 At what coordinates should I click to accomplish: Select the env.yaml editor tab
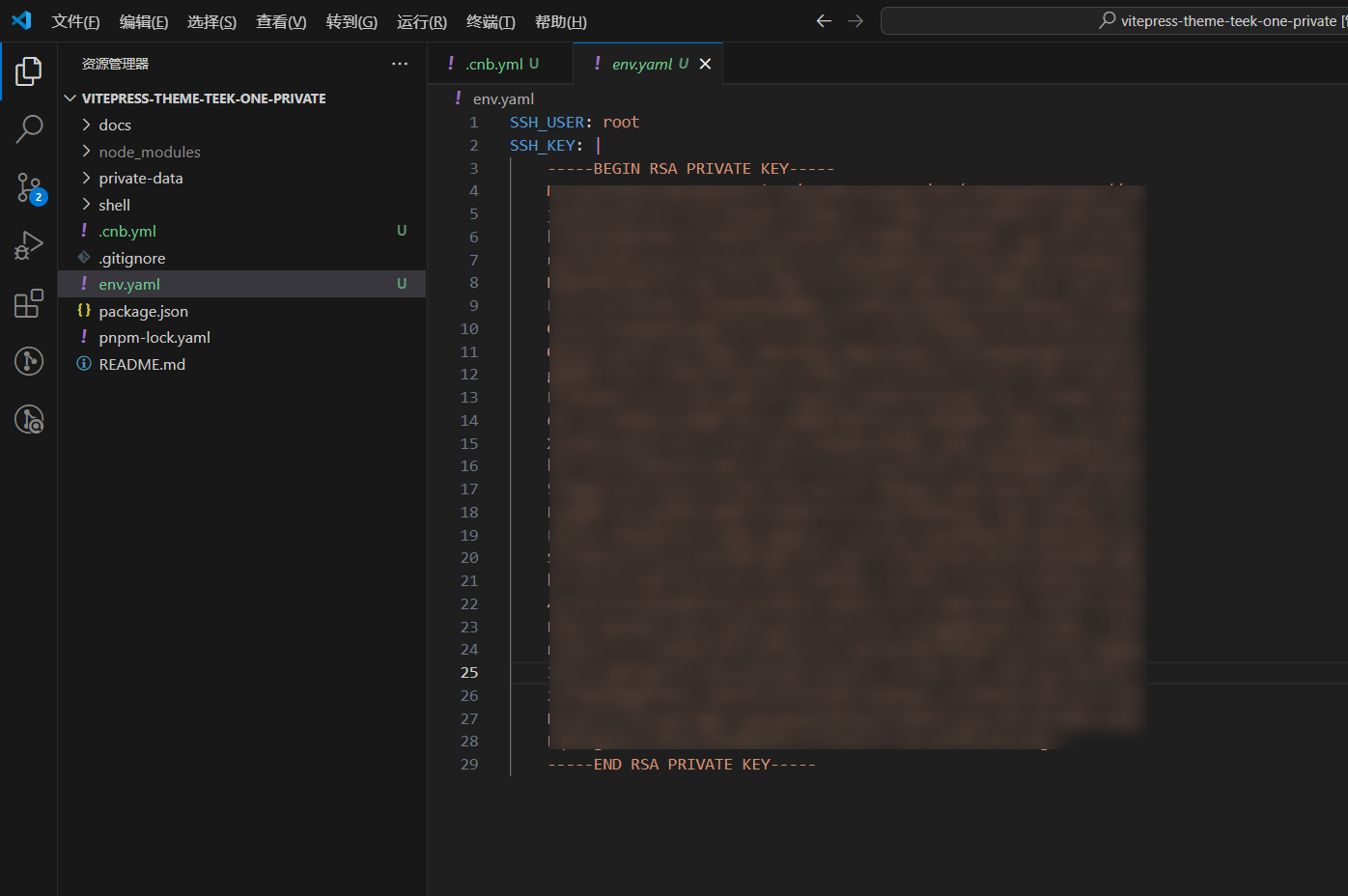coord(648,64)
